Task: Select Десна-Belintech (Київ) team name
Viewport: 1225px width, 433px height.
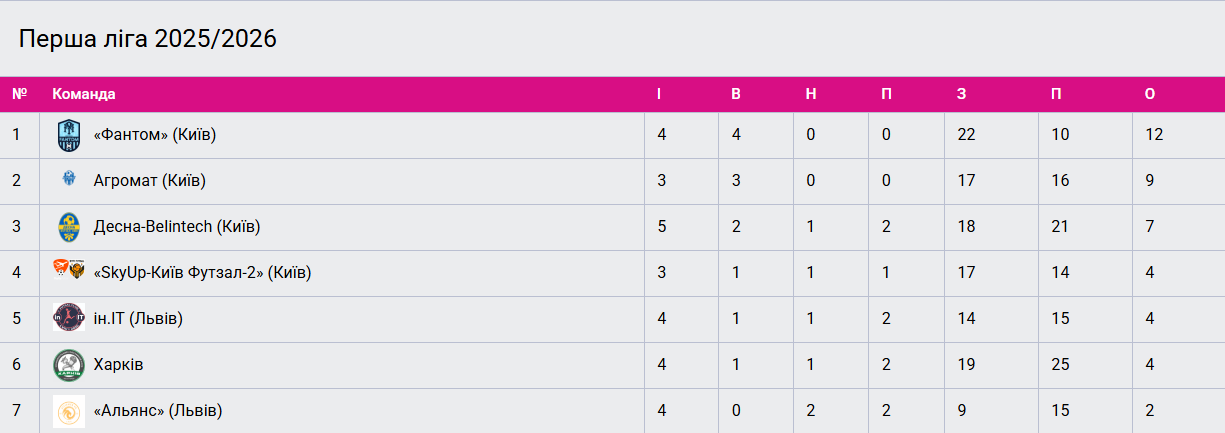Action: pyautogui.click(x=177, y=227)
